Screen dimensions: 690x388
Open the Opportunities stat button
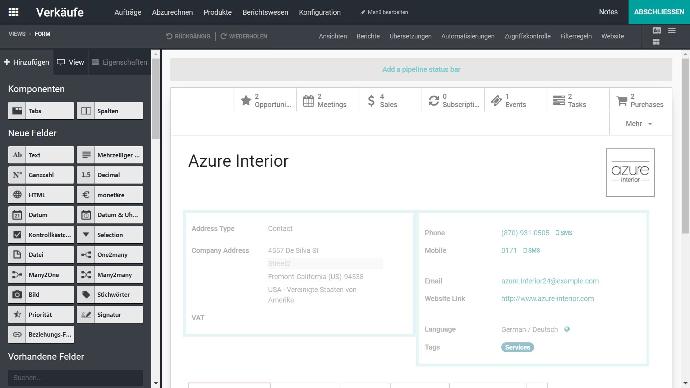(265, 101)
